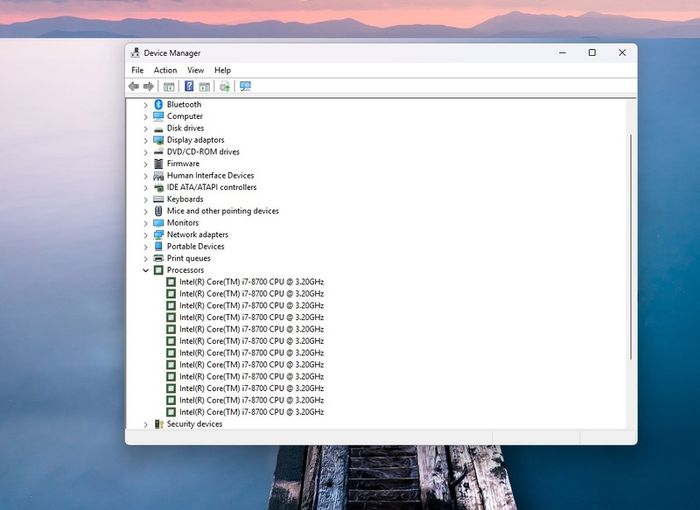
Task: Expand the DVD/CD-ROM drives node
Action: (x=146, y=152)
